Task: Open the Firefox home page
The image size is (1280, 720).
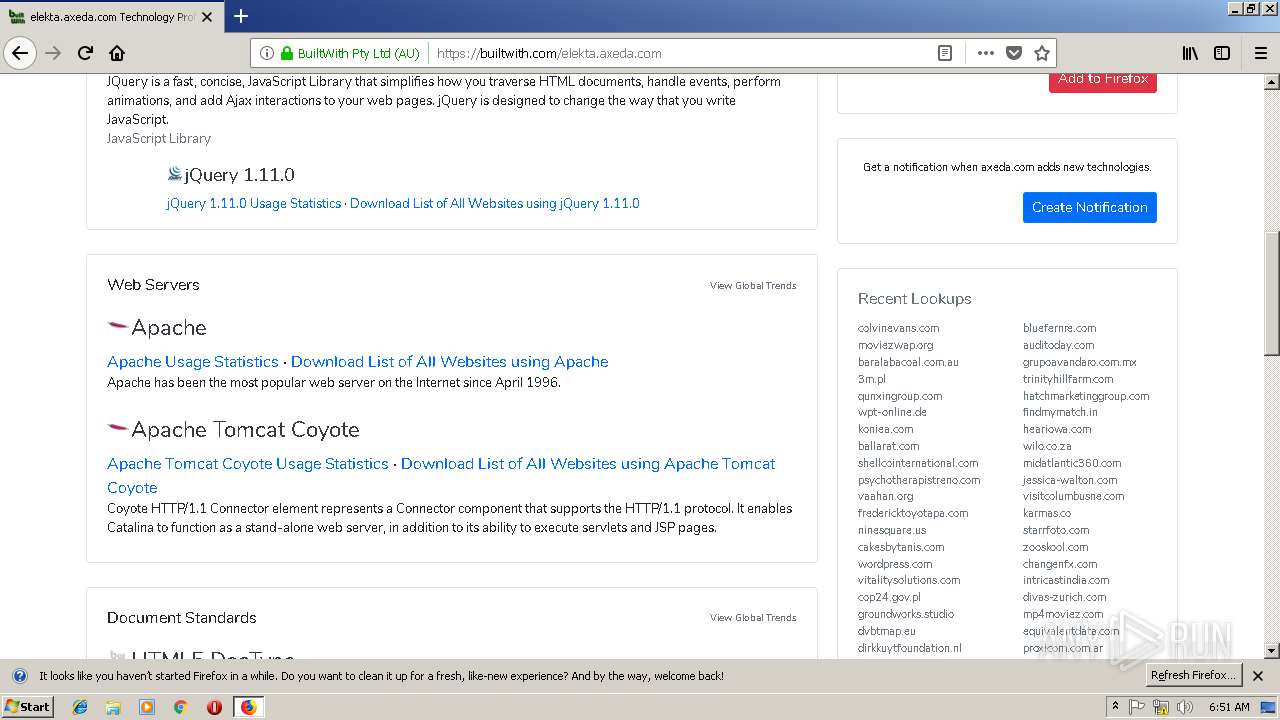Action: coord(117,53)
